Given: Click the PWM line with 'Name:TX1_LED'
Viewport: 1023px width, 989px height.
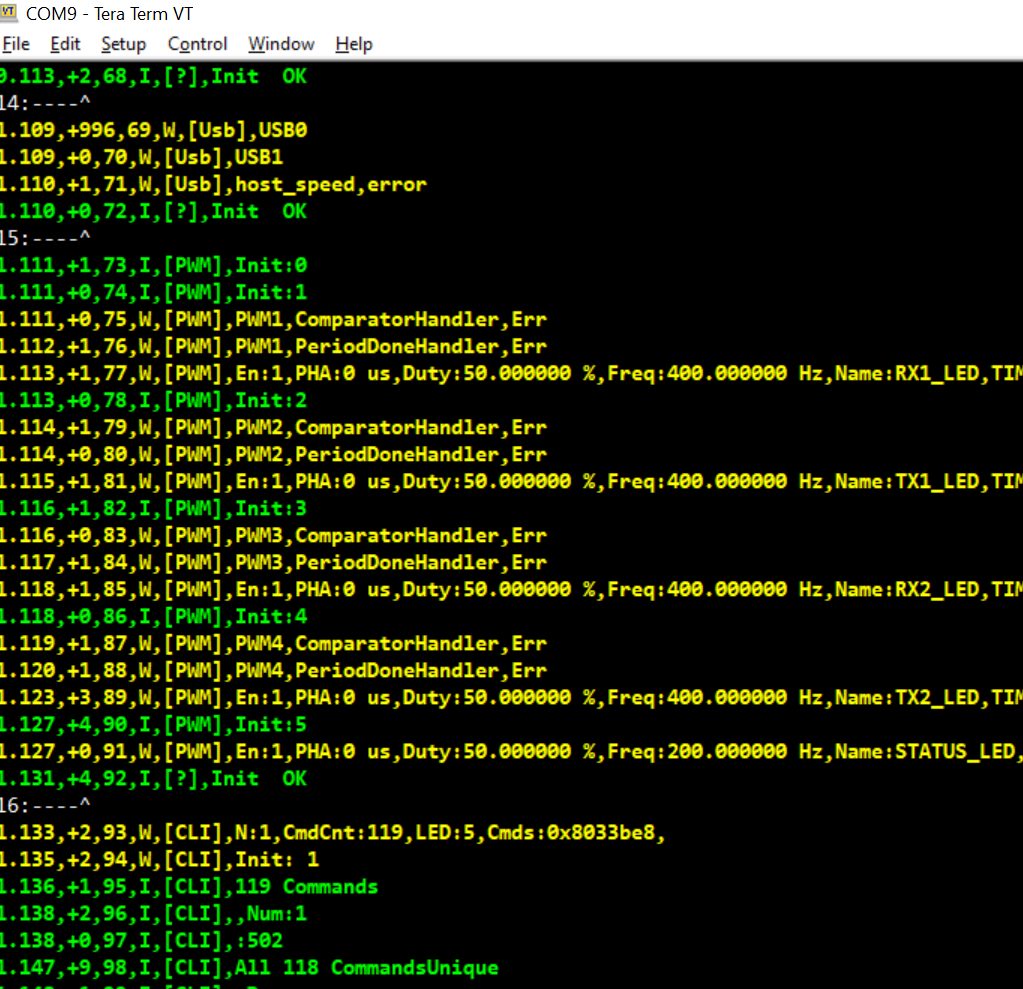Looking at the screenshot, I should [512, 481].
